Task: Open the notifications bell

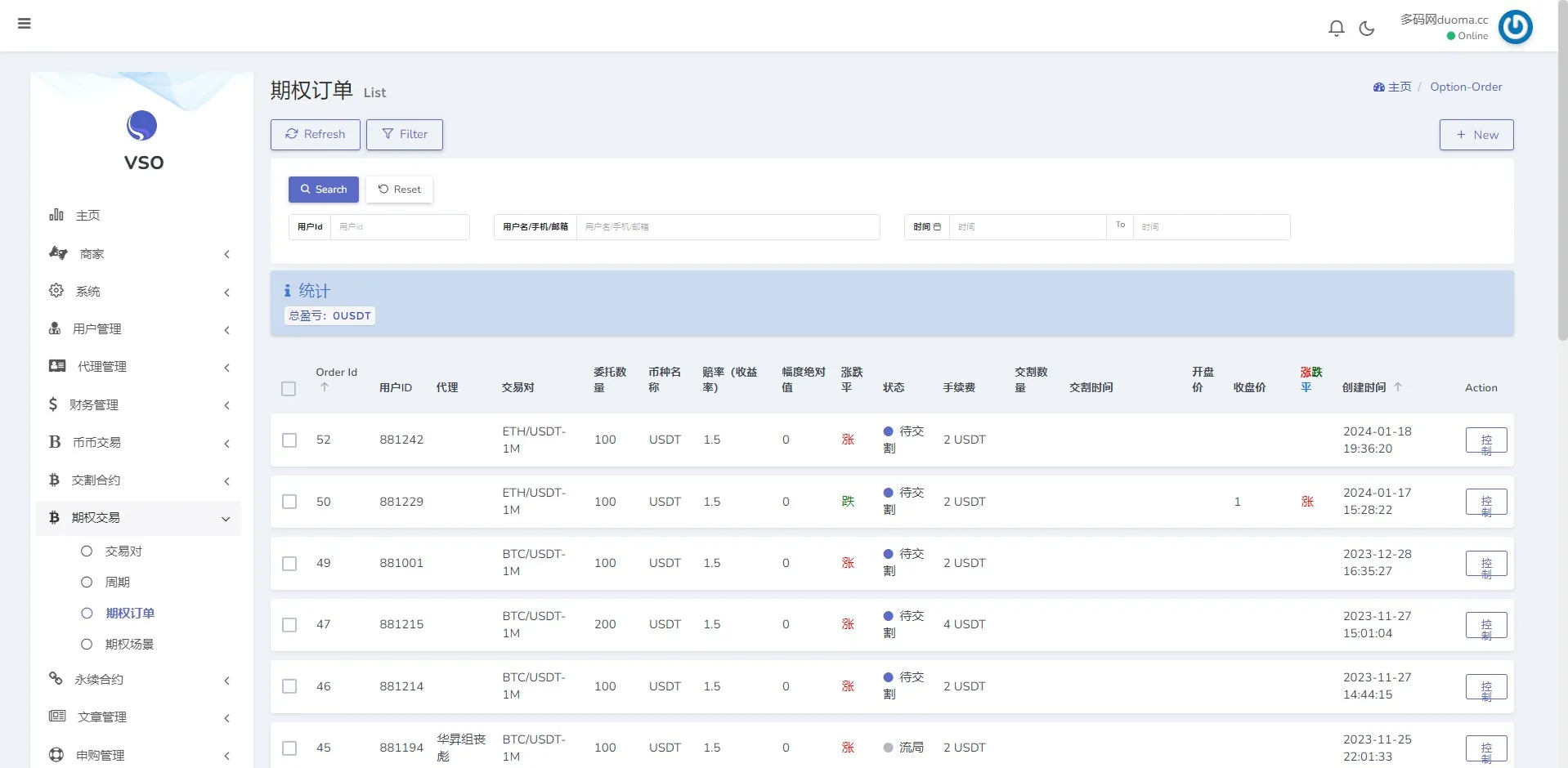Action: (1336, 29)
